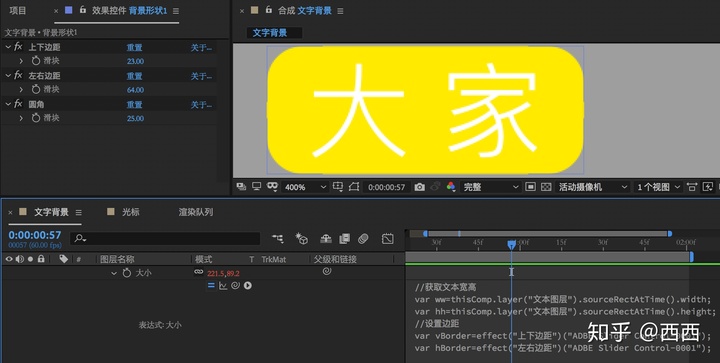Open the 文字背景 timeline panel menu
This screenshot has height=363, width=720.
(x=79, y=212)
